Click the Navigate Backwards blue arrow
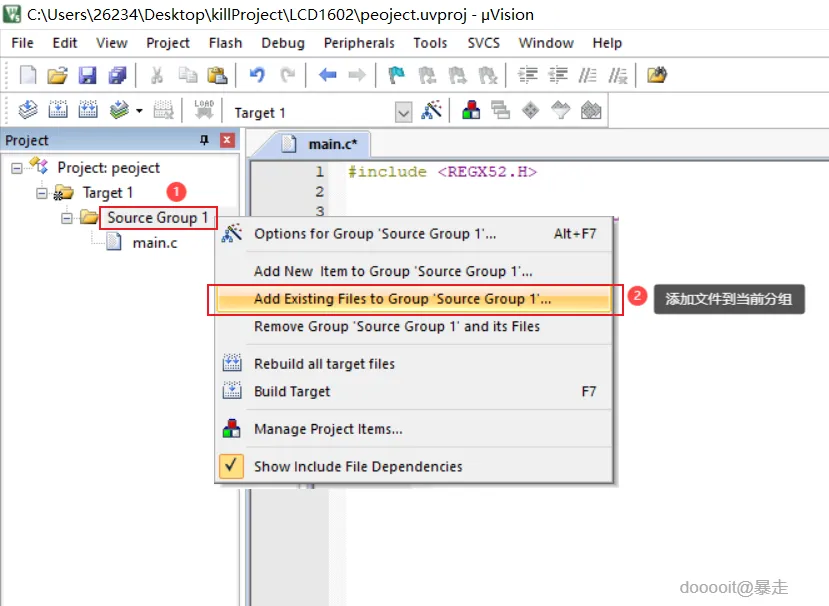 tap(328, 75)
